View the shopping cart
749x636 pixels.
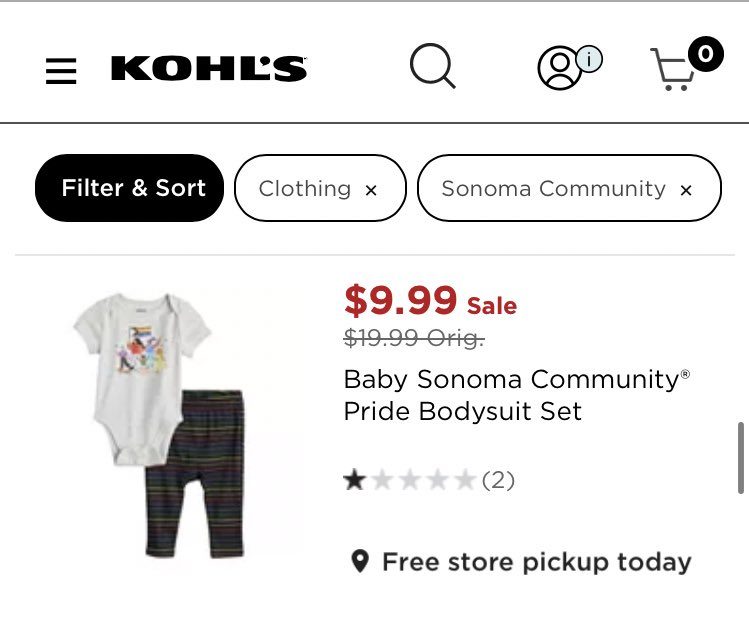coord(673,72)
